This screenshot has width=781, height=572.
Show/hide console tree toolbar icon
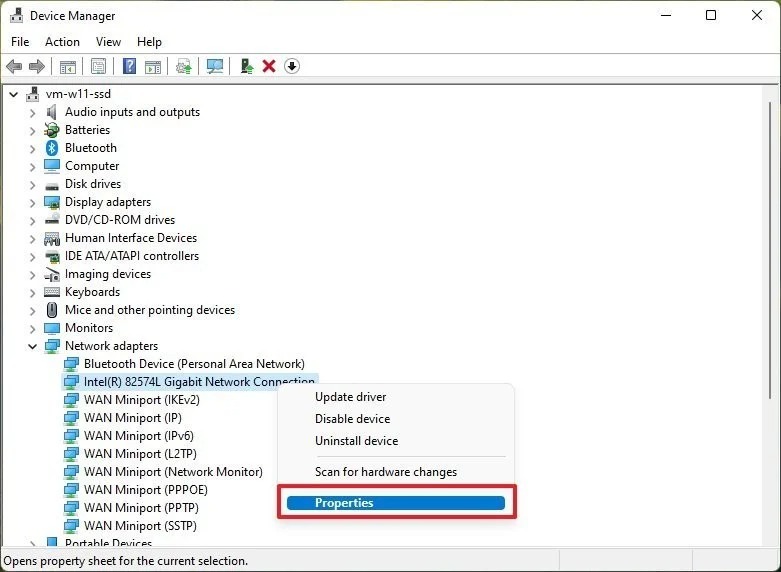click(68, 66)
